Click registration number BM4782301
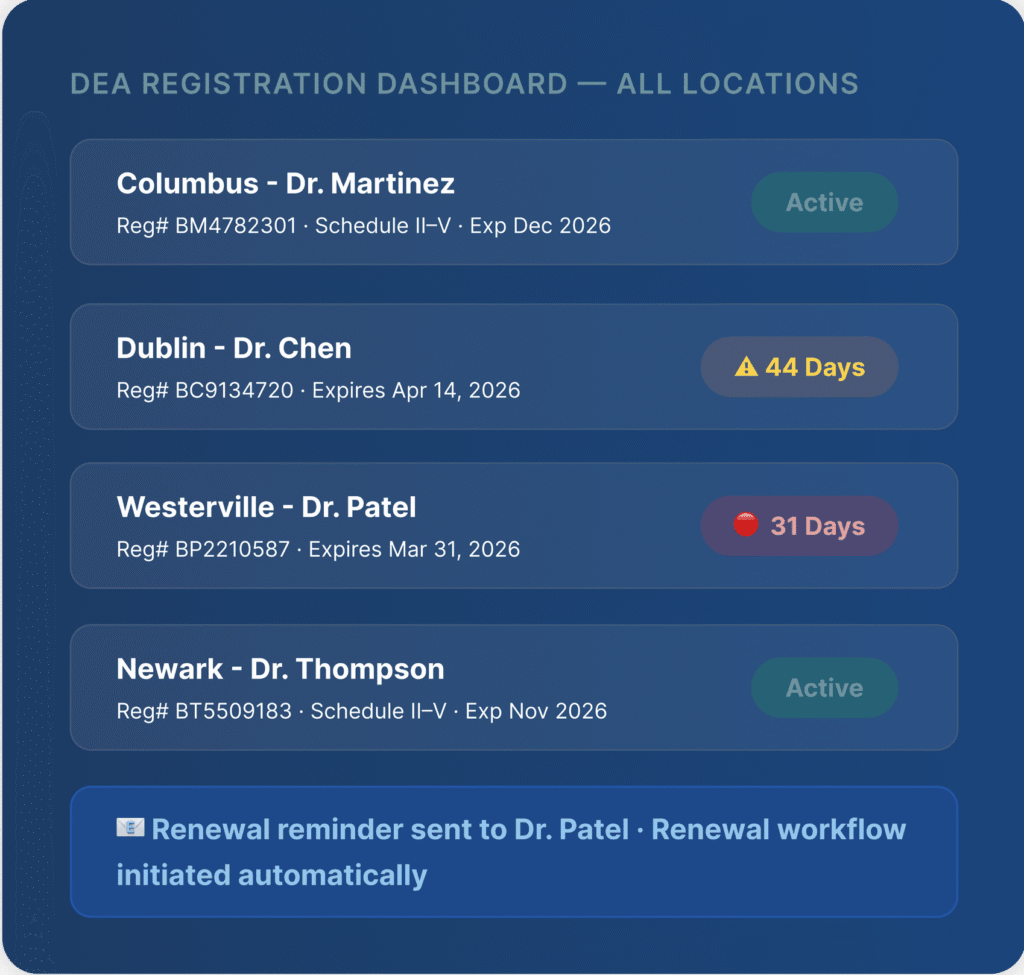 click(236, 226)
